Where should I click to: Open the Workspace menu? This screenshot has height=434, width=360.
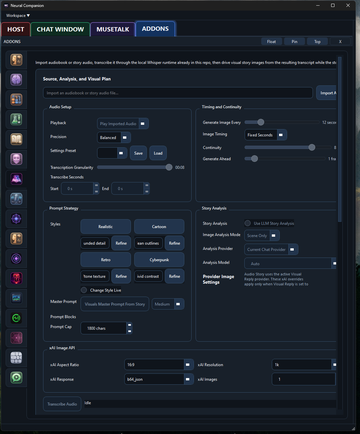18,15
